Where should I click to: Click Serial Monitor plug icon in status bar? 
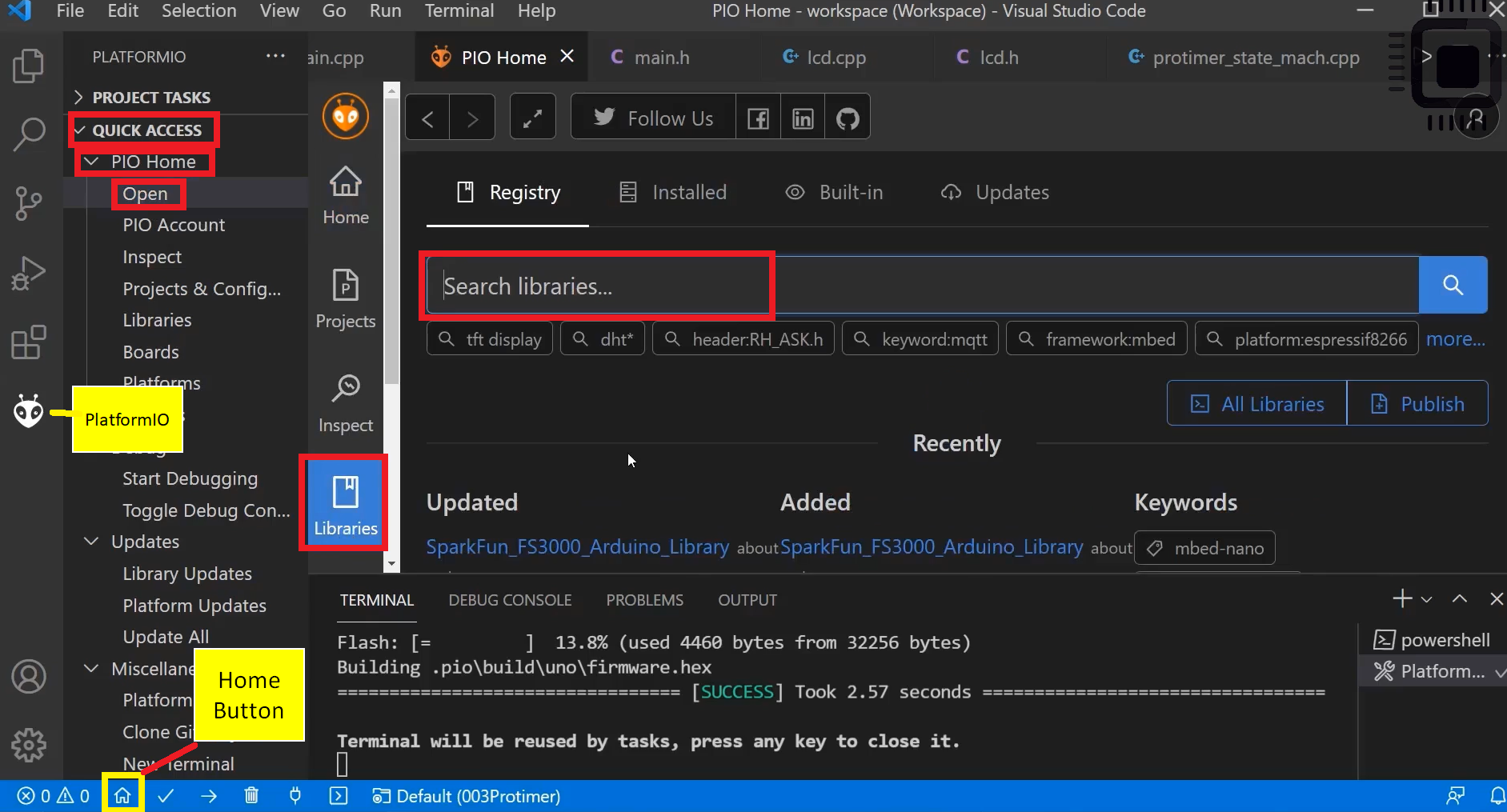(x=295, y=796)
